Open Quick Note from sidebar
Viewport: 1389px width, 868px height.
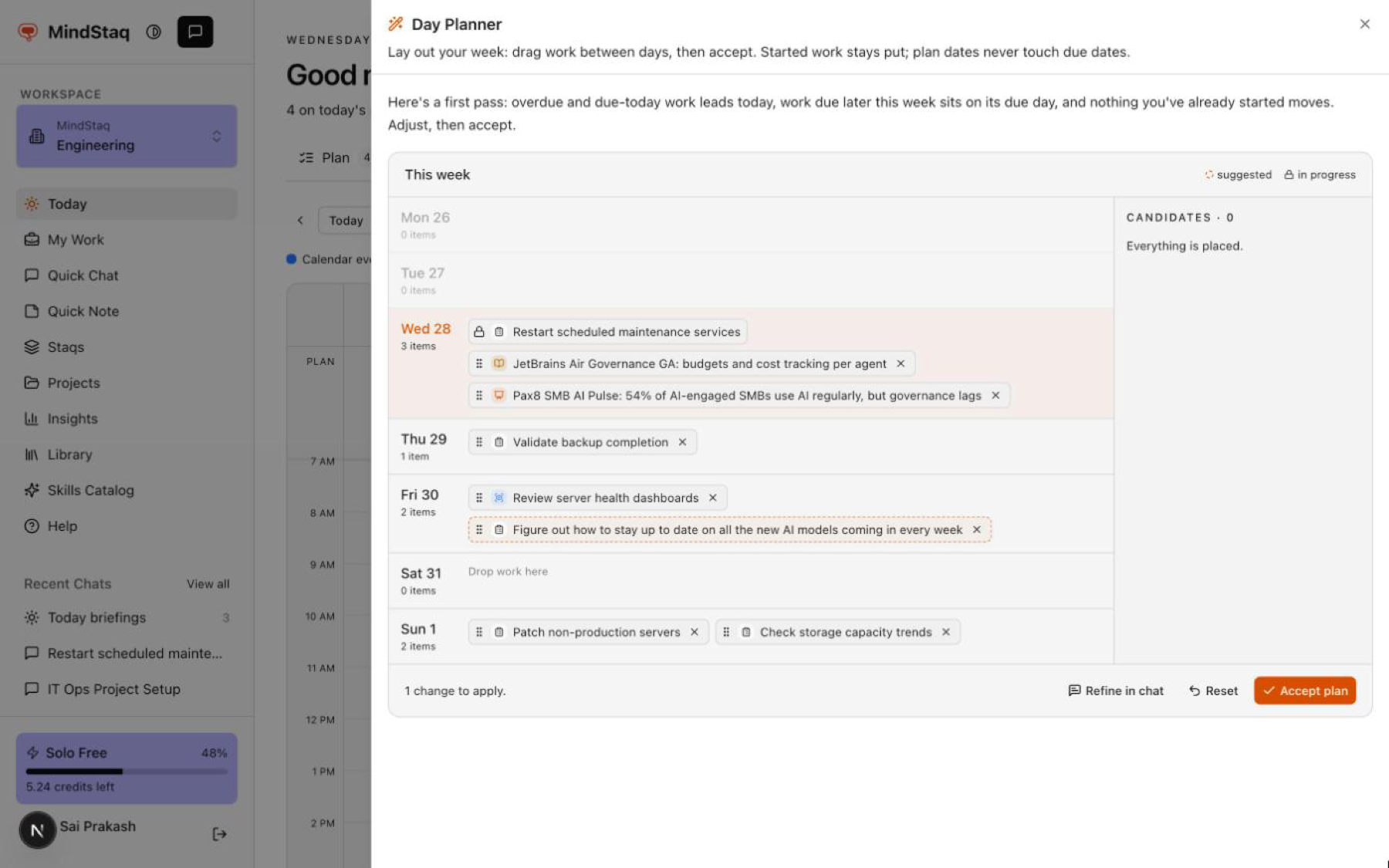point(127,311)
